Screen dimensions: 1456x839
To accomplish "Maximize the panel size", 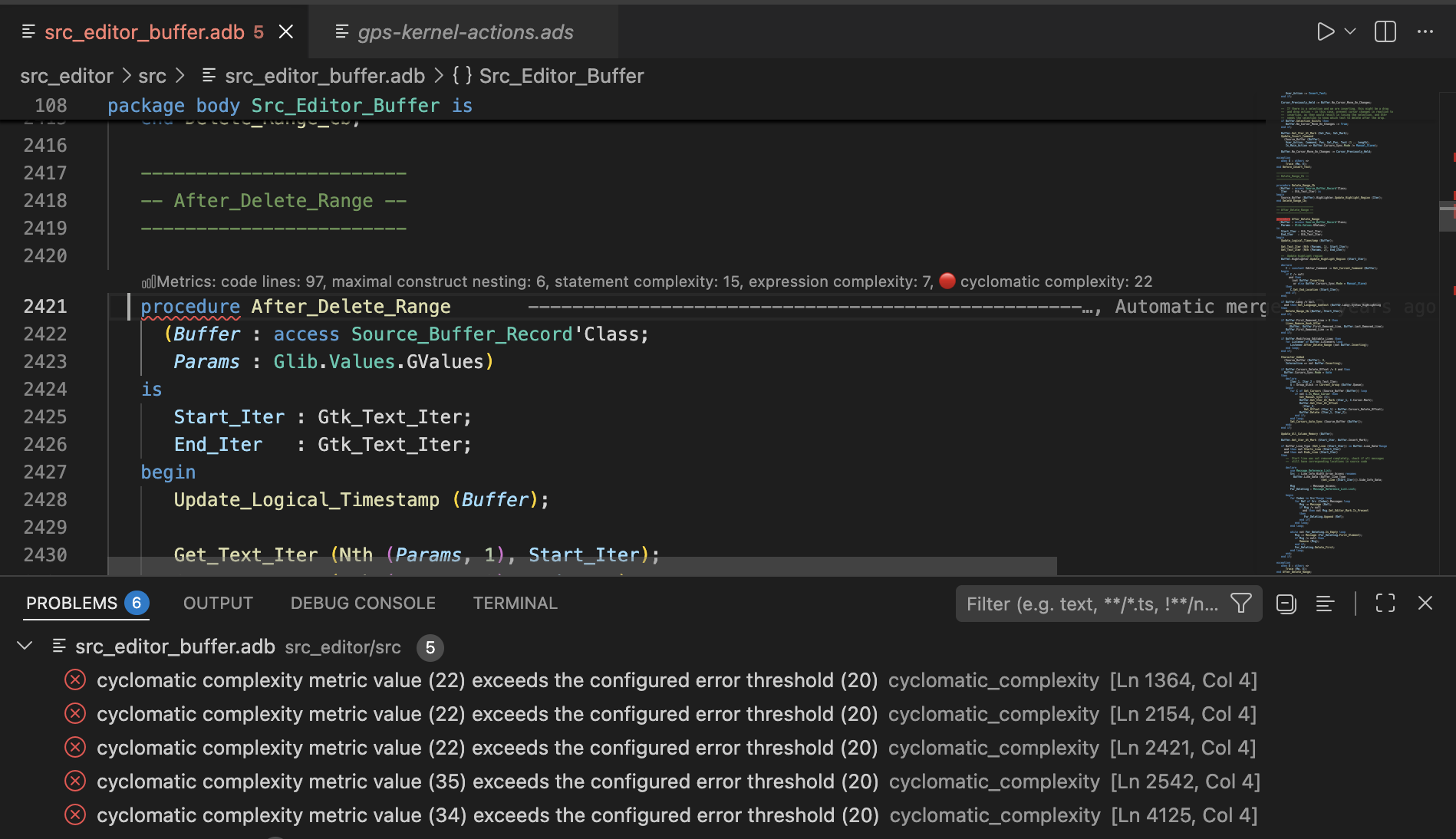I will pyautogui.click(x=1385, y=604).
